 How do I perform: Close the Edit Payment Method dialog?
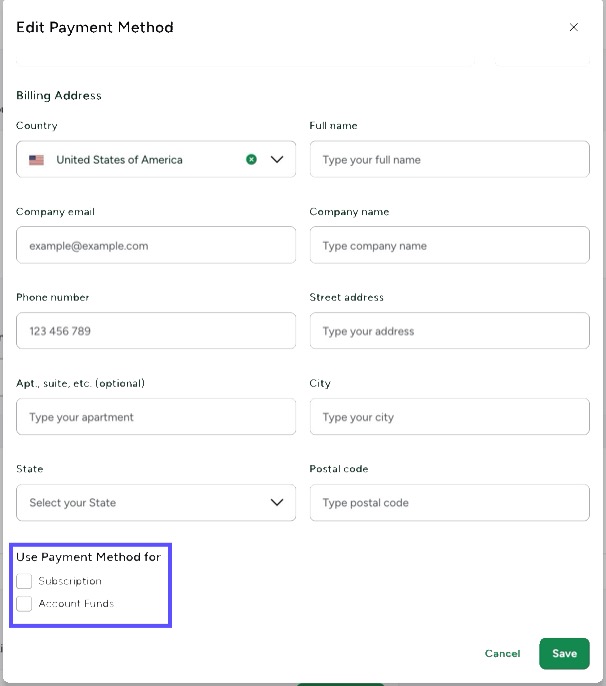[573, 28]
